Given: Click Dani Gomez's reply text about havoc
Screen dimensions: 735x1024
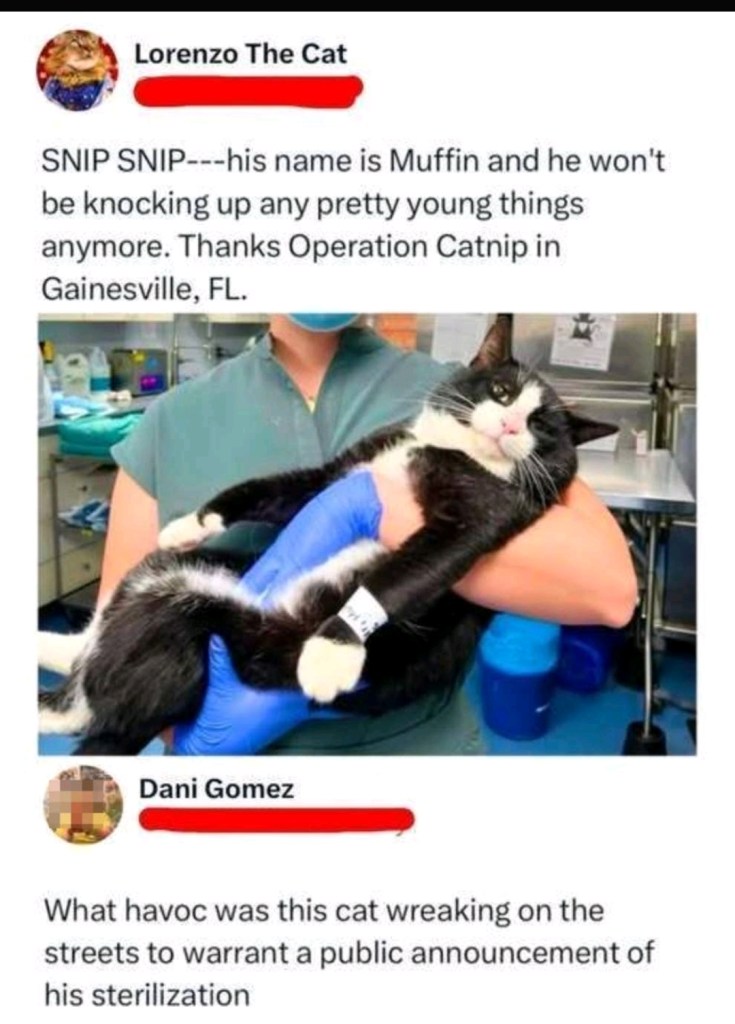Looking at the screenshot, I should [x=348, y=953].
